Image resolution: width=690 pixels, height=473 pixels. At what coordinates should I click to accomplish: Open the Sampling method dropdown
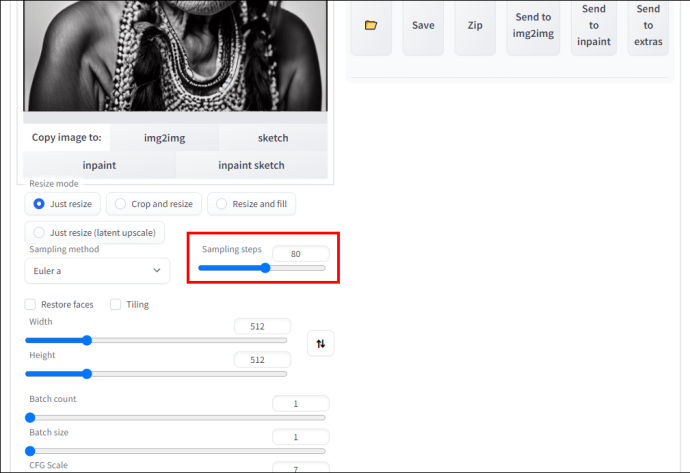point(97,271)
